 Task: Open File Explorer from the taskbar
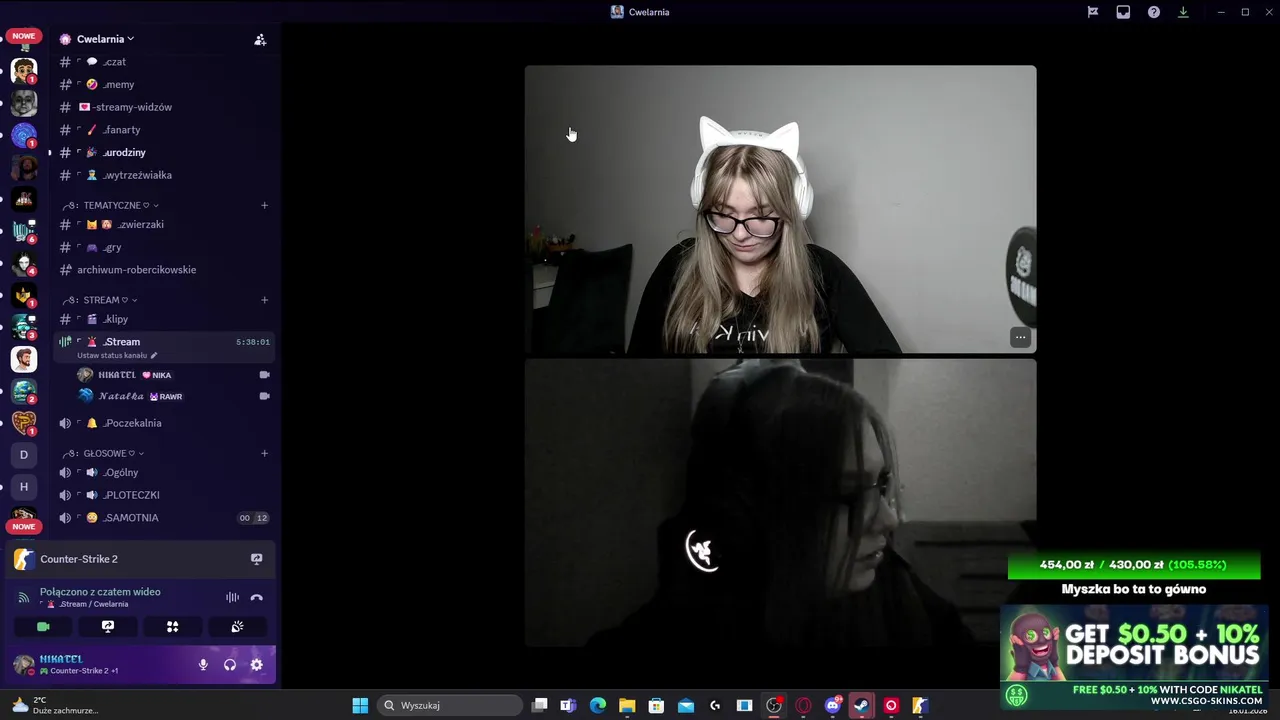(x=627, y=706)
